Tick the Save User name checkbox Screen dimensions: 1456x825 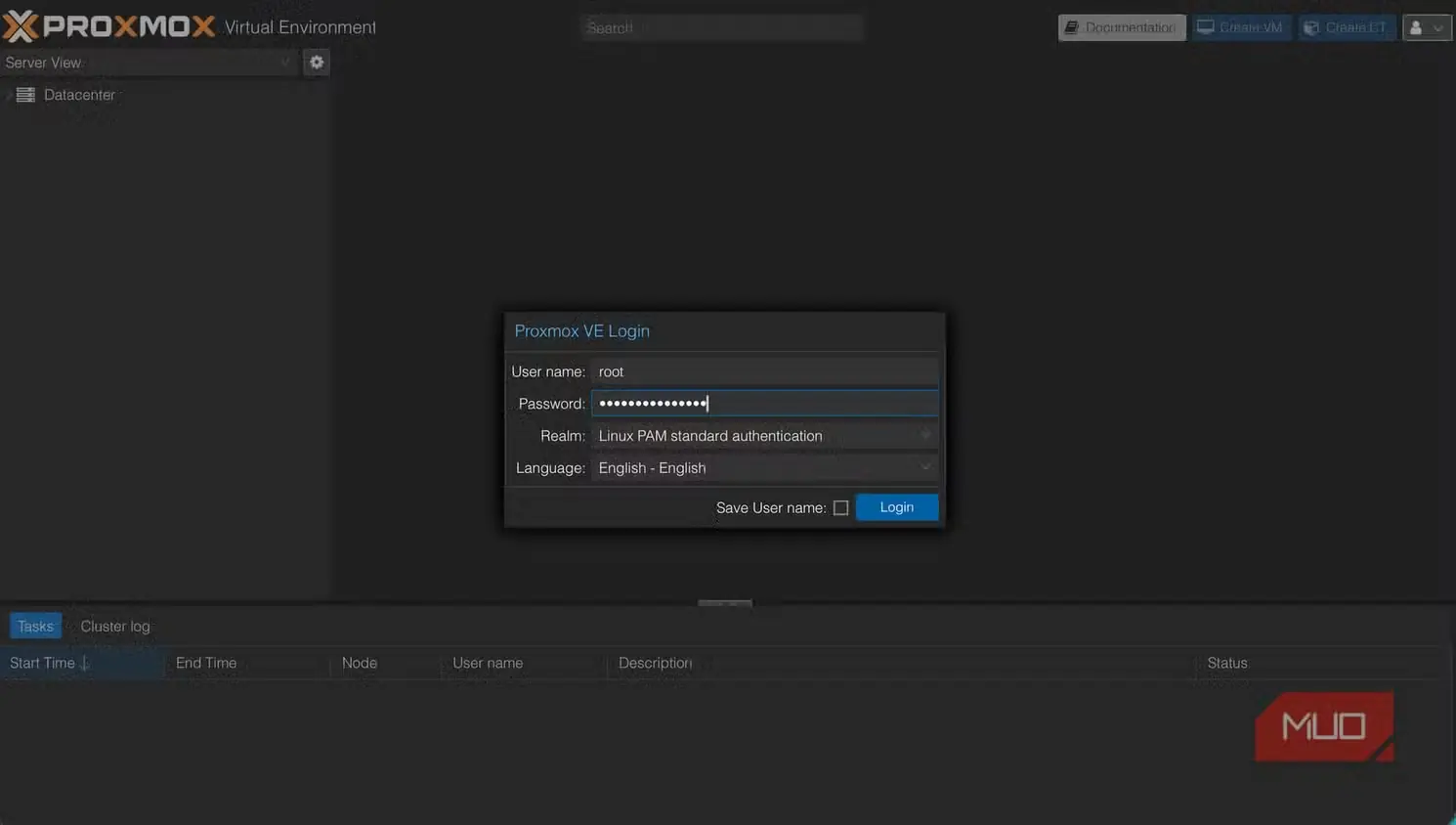(x=840, y=508)
